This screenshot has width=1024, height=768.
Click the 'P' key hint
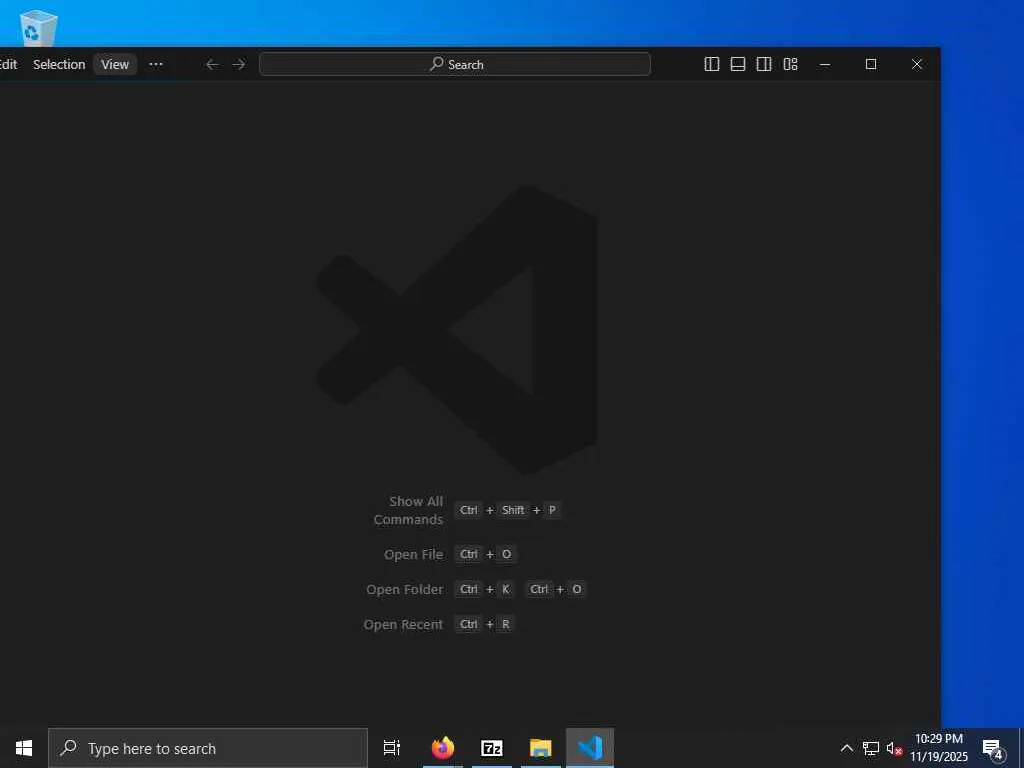tap(552, 510)
